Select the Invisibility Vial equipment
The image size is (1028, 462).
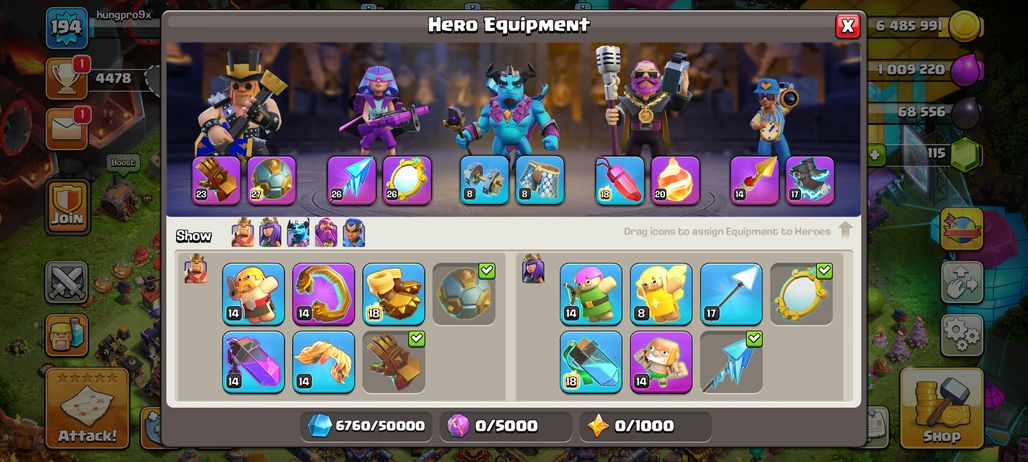click(591, 362)
